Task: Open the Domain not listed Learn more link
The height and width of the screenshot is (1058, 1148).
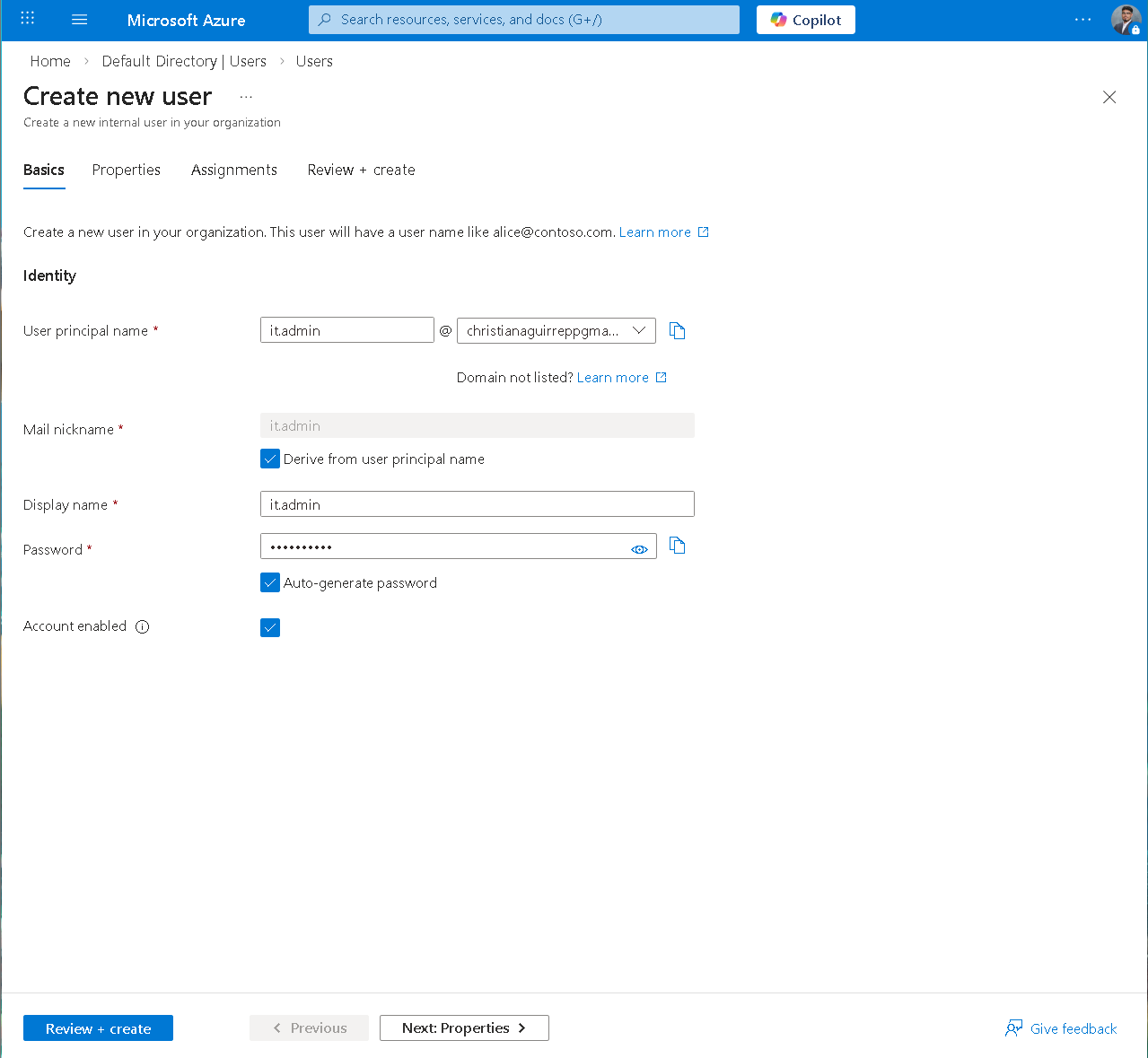Action: [x=612, y=377]
